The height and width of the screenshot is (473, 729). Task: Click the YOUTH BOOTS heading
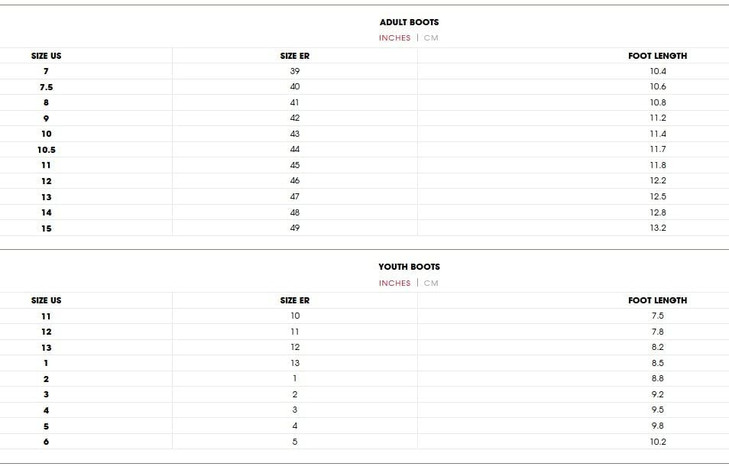tap(409, 267)
